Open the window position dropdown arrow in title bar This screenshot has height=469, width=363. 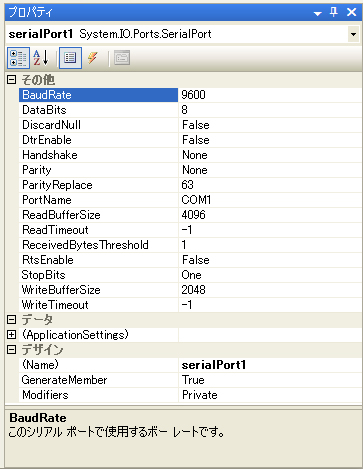pos(318,14)
